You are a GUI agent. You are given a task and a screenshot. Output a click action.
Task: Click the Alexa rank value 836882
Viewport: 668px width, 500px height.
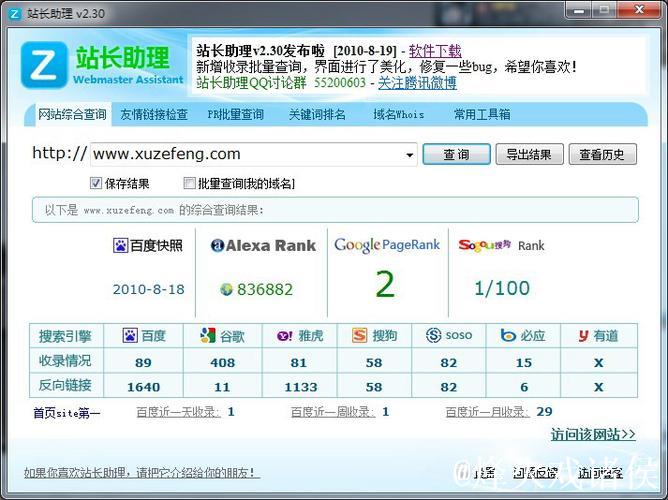[265, 290]
